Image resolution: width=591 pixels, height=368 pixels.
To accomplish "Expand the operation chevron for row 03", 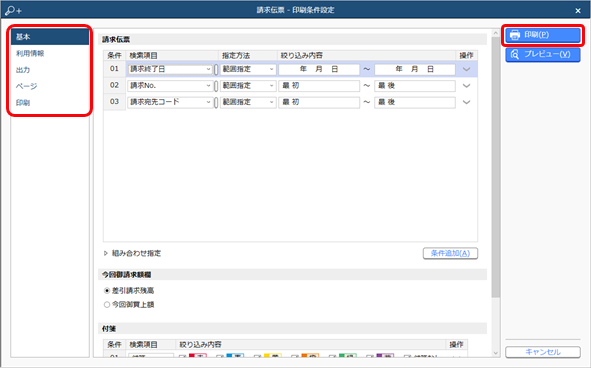I will tap(466, 102).
